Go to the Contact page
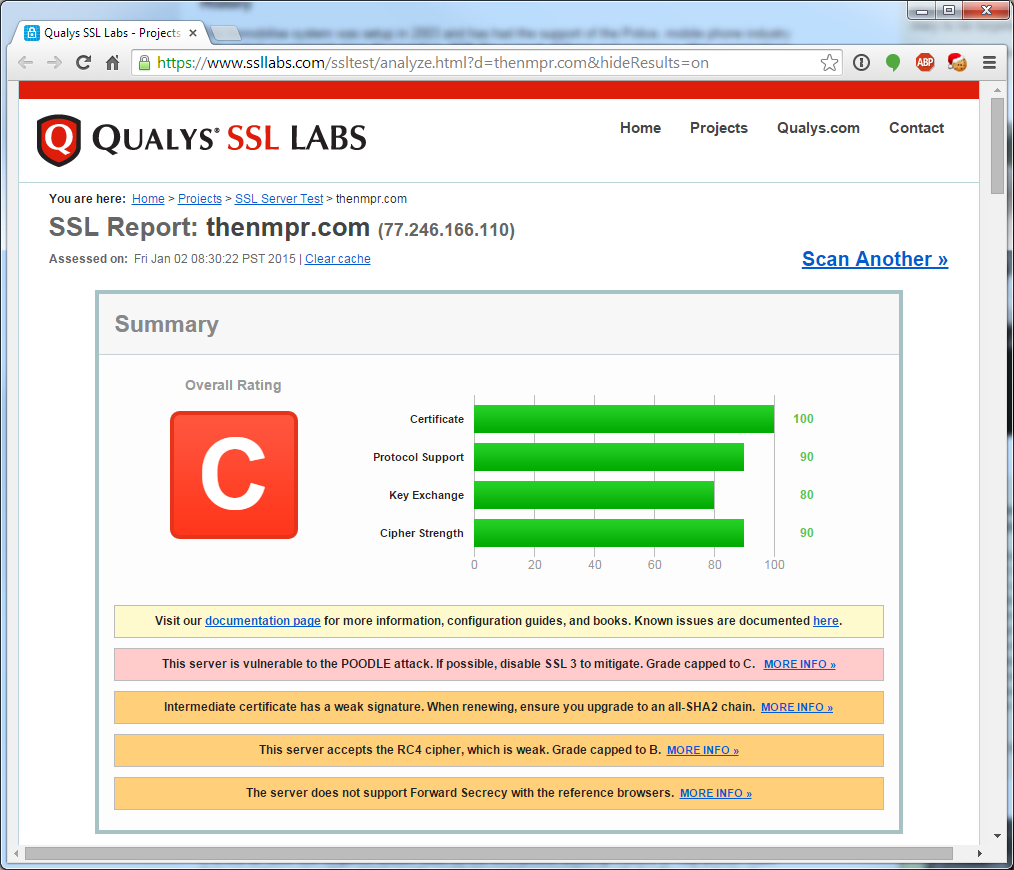The width and height of the screenshot is (1014, 870). [x=916, y=128]
